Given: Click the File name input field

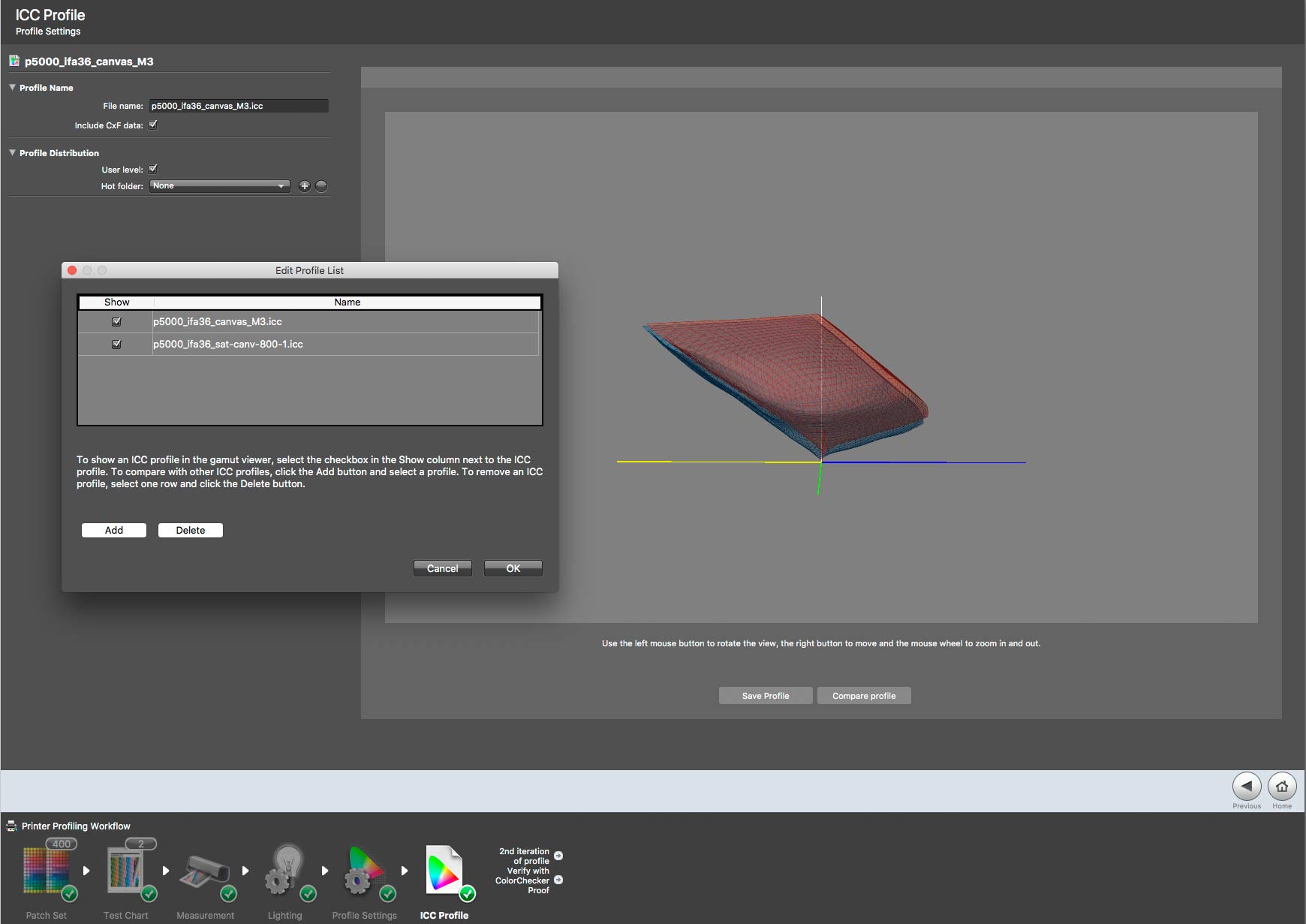Looking at the screenshot, I should (x=239, y=106).
